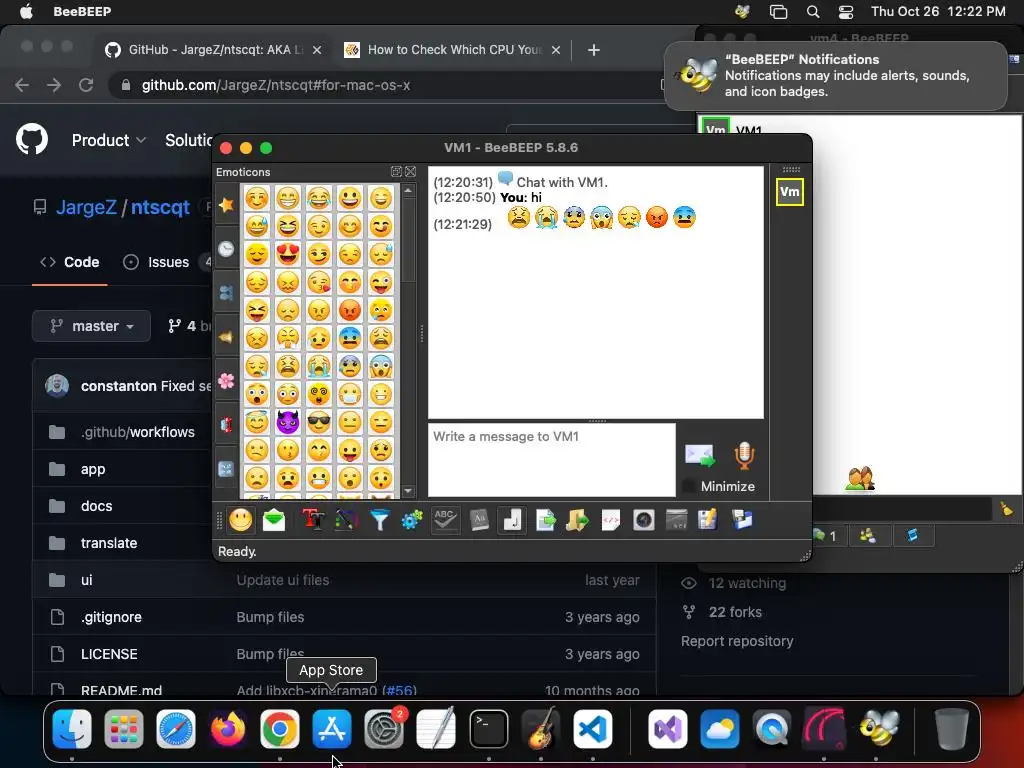Screen dimensions: 1024x768
Task: Open a new browser tab with plus button
Action: [594, 50]
